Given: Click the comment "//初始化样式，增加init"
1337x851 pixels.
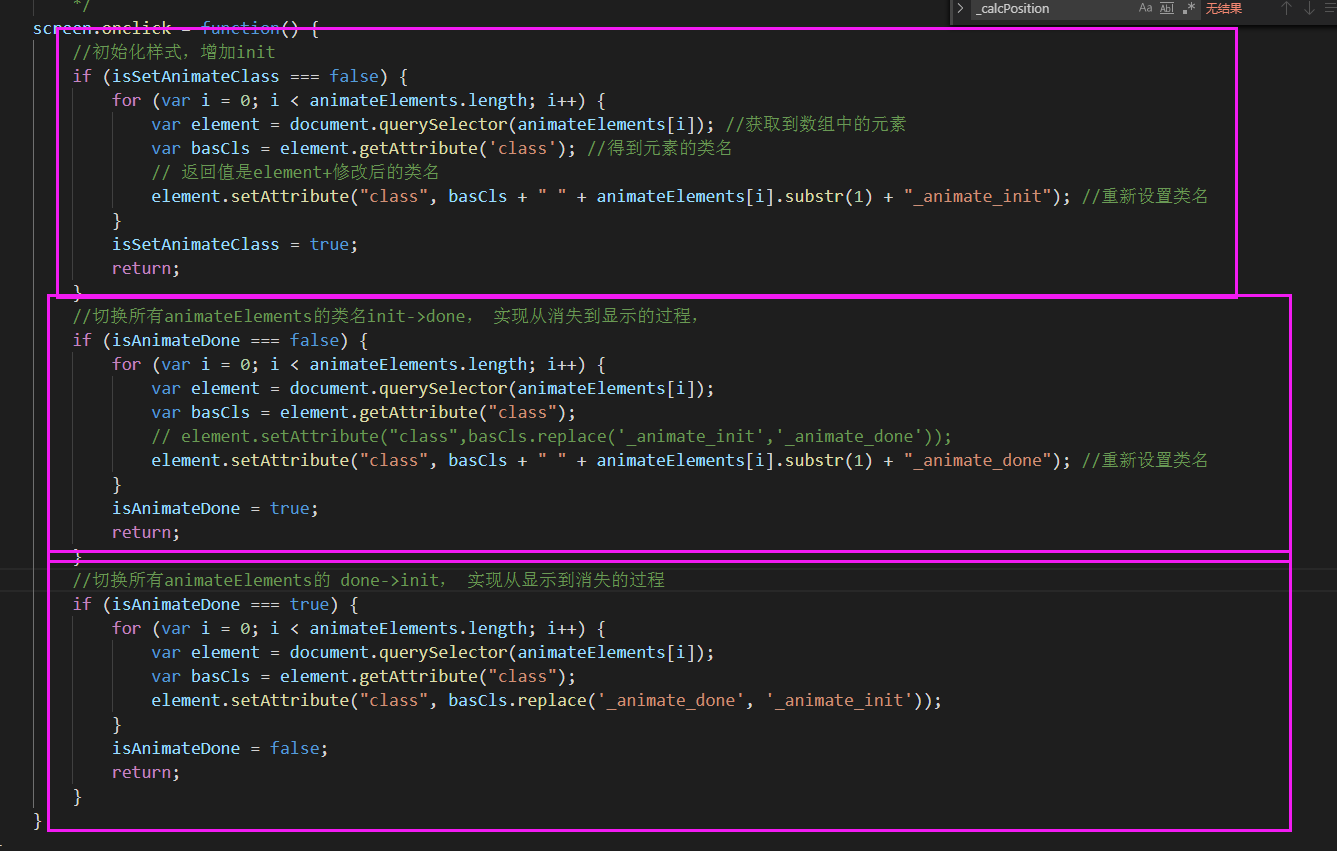Looking at the screenshot, I should (174, 52).
